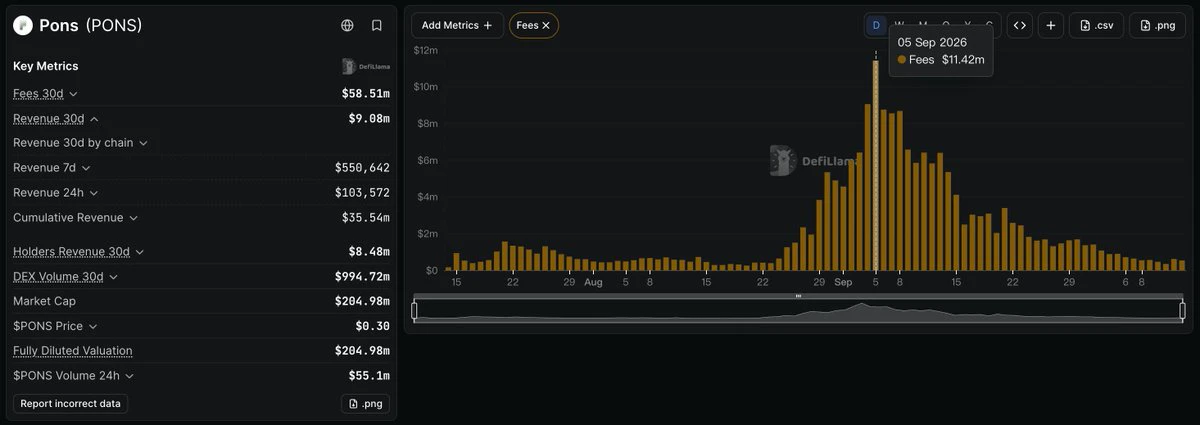Bookmark the Pons protocol
Viewport: 1200px width, 425px height.
pos(377,25)
